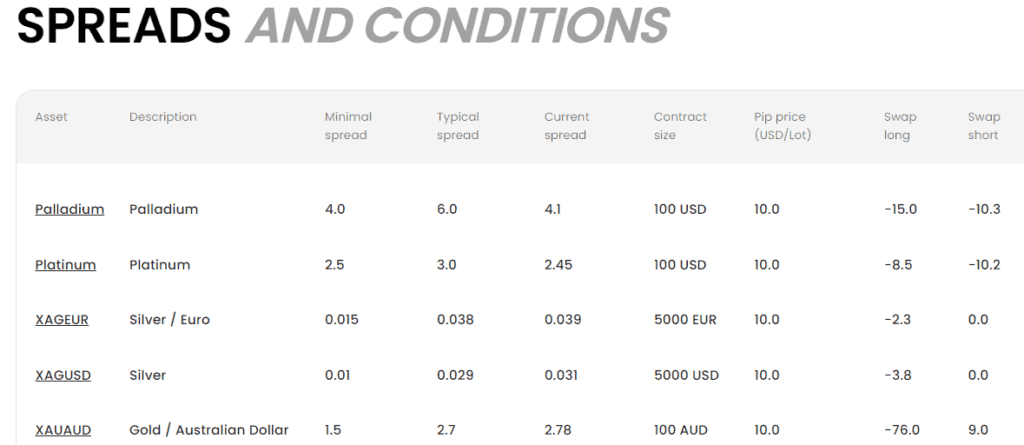
Task: Open the XAGUSD asset link
Action: 63,375
